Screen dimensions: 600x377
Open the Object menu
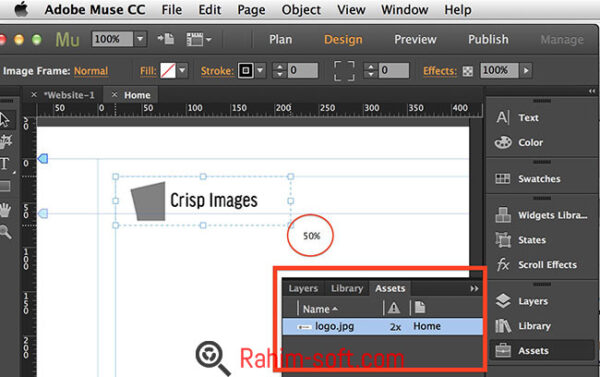pyautogui.click(x=301, y=10)
